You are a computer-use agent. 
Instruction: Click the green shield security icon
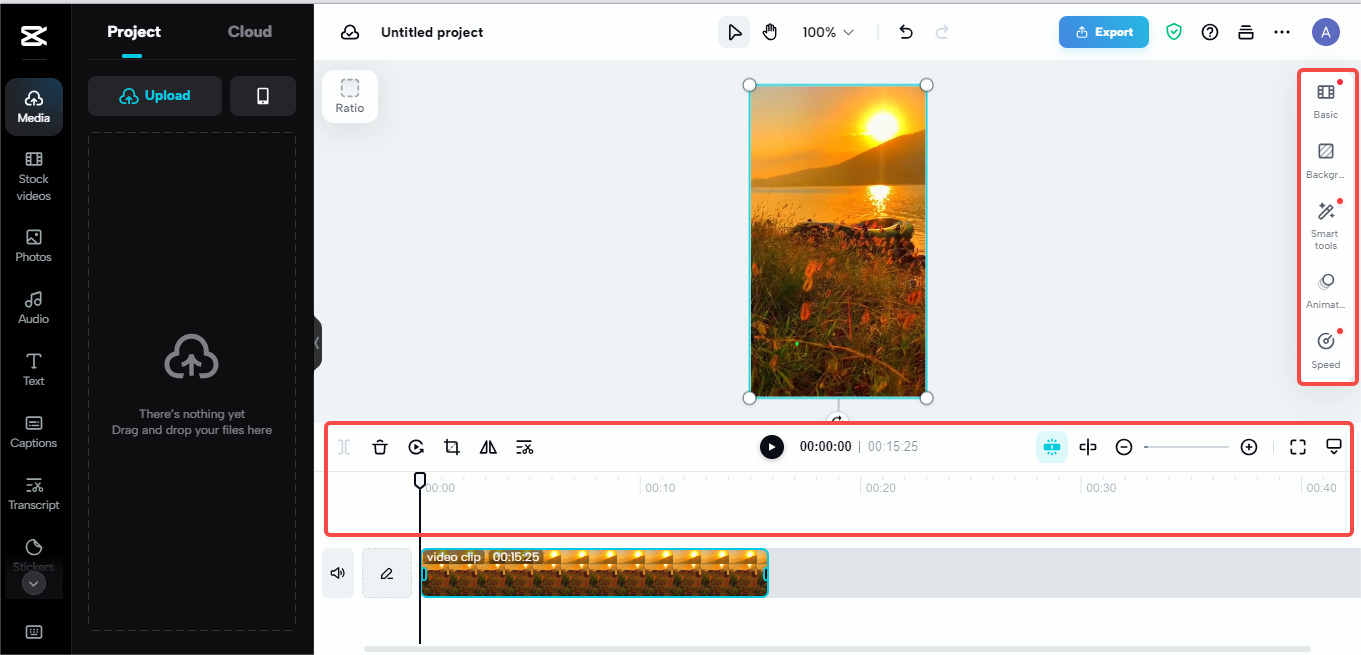pyautogui.click(x=1174, y=32)
